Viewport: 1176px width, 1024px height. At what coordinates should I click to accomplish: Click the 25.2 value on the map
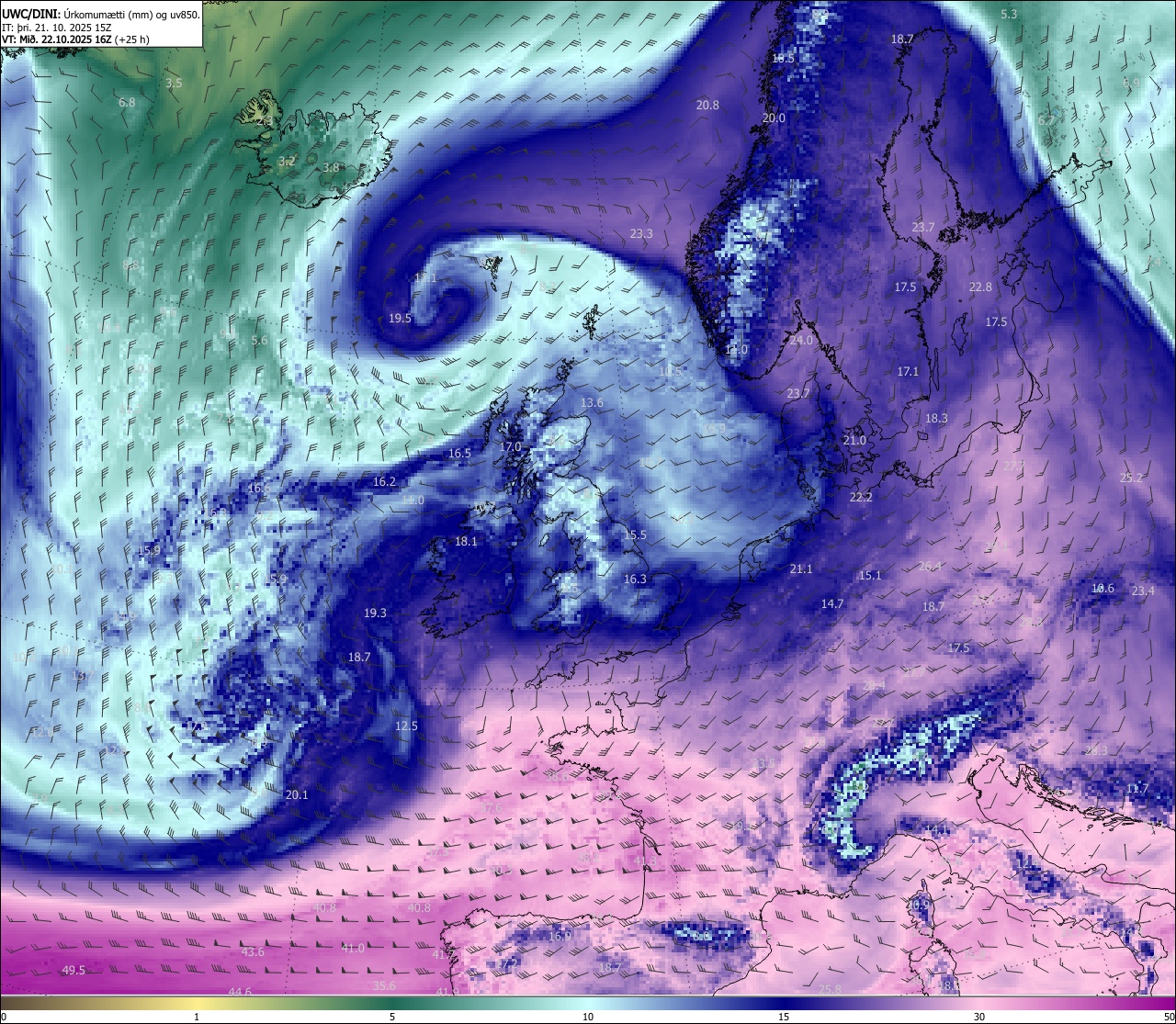tap(1131, 478)
